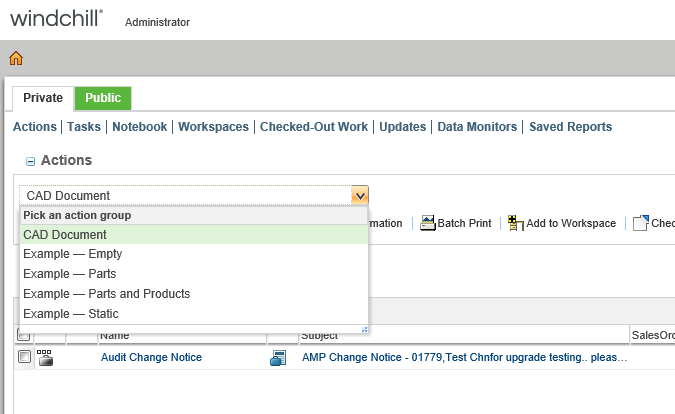Open the Tasks link
Screen dimensions: 675x414
tap(84, 127)
